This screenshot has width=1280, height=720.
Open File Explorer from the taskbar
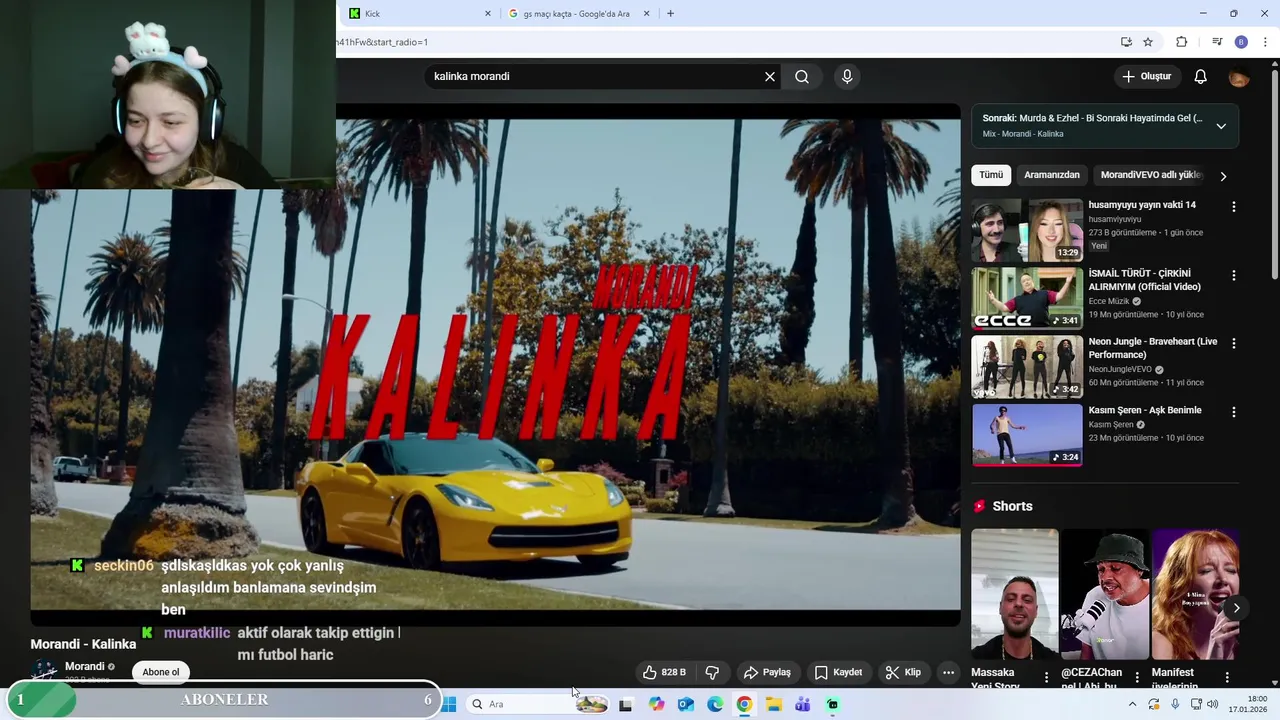pyautogui.click(x=774, y=704)
